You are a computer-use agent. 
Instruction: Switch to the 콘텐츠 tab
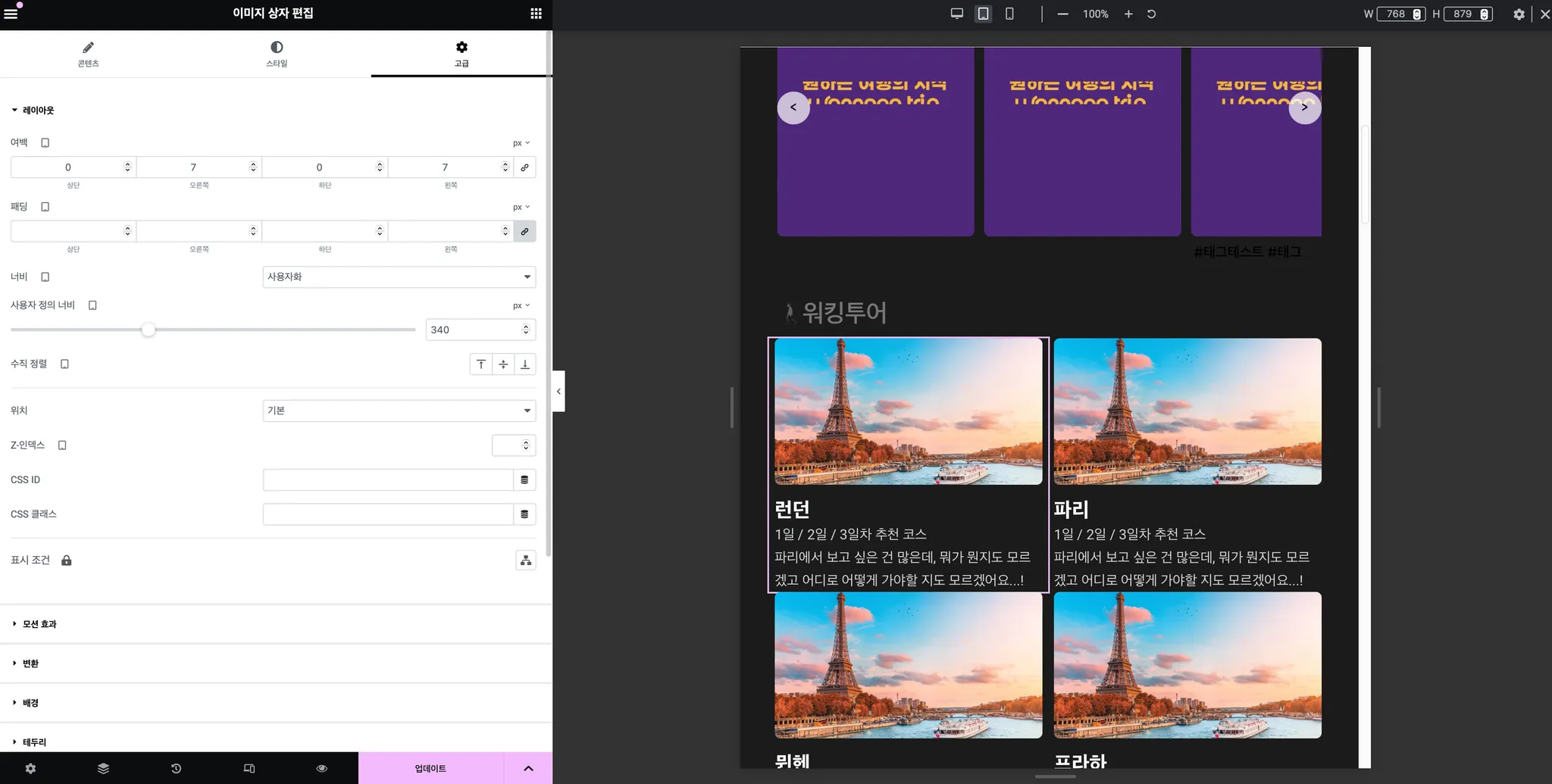(x=89, y=54)
